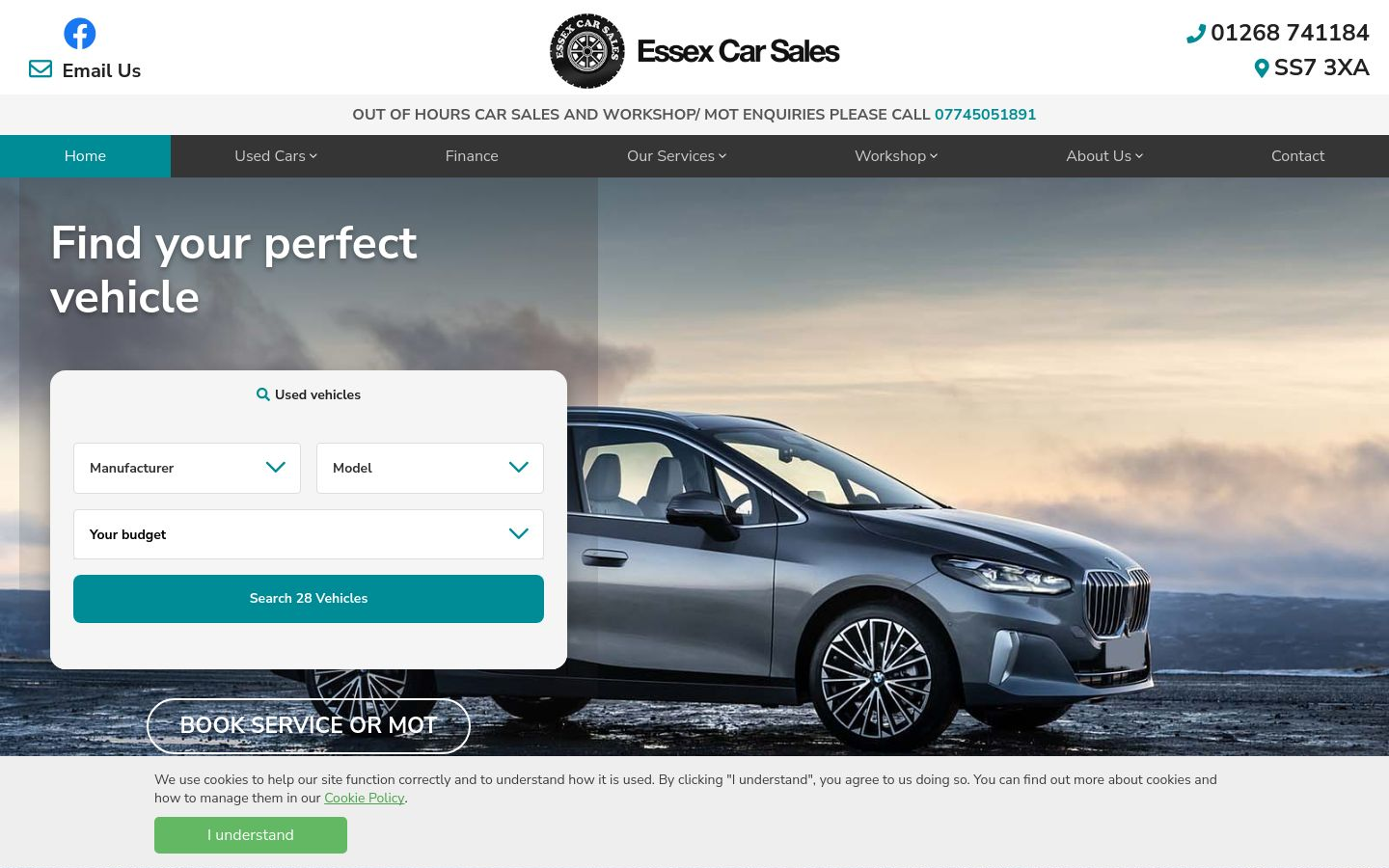
Task: Click the phone handset icon
Action: pos(1196,34)
